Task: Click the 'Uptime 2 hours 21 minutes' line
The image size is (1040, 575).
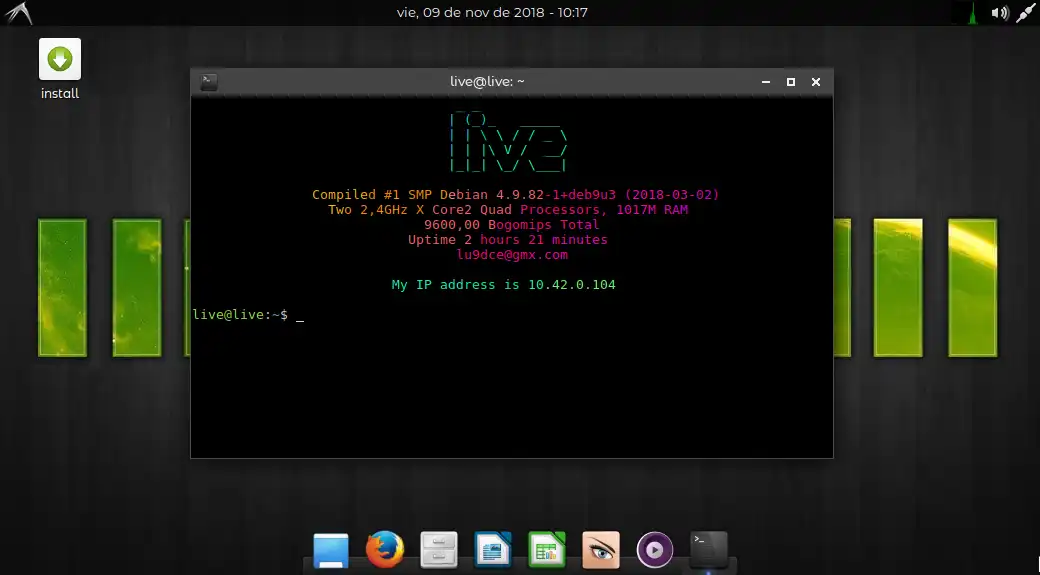Action: (x=507, y=239)
